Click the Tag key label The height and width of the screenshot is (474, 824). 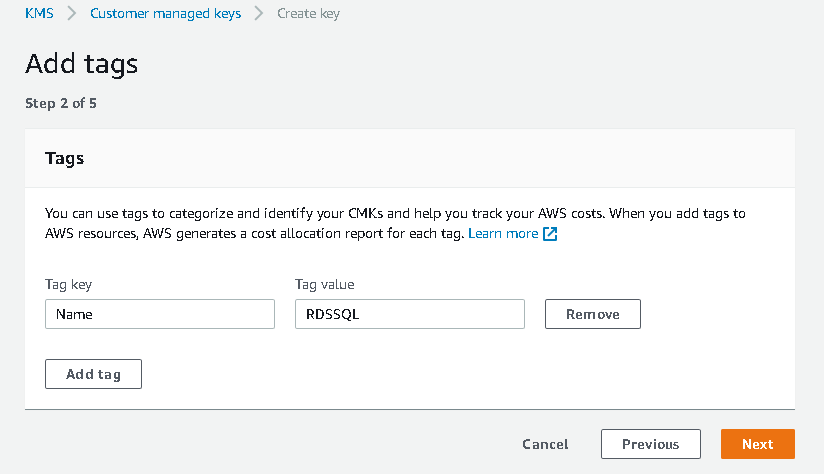pos(68,284)
